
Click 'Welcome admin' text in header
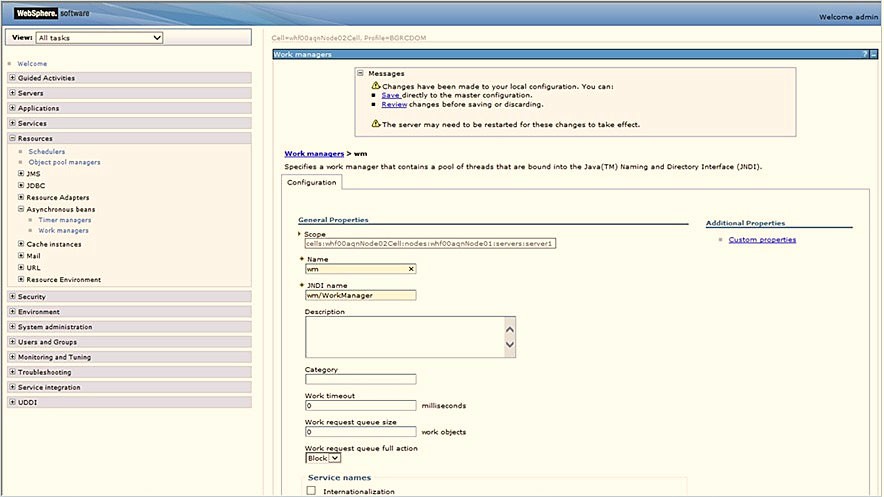[x=848, y=17]
